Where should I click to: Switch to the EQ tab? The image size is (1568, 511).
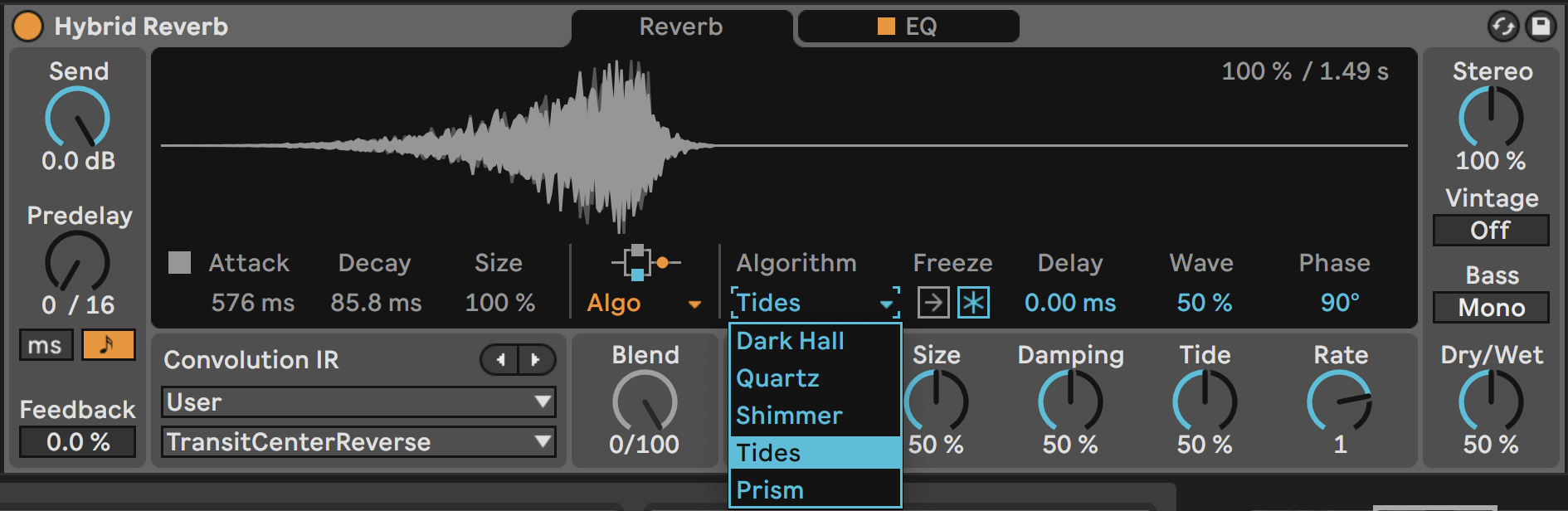point(908,27)
